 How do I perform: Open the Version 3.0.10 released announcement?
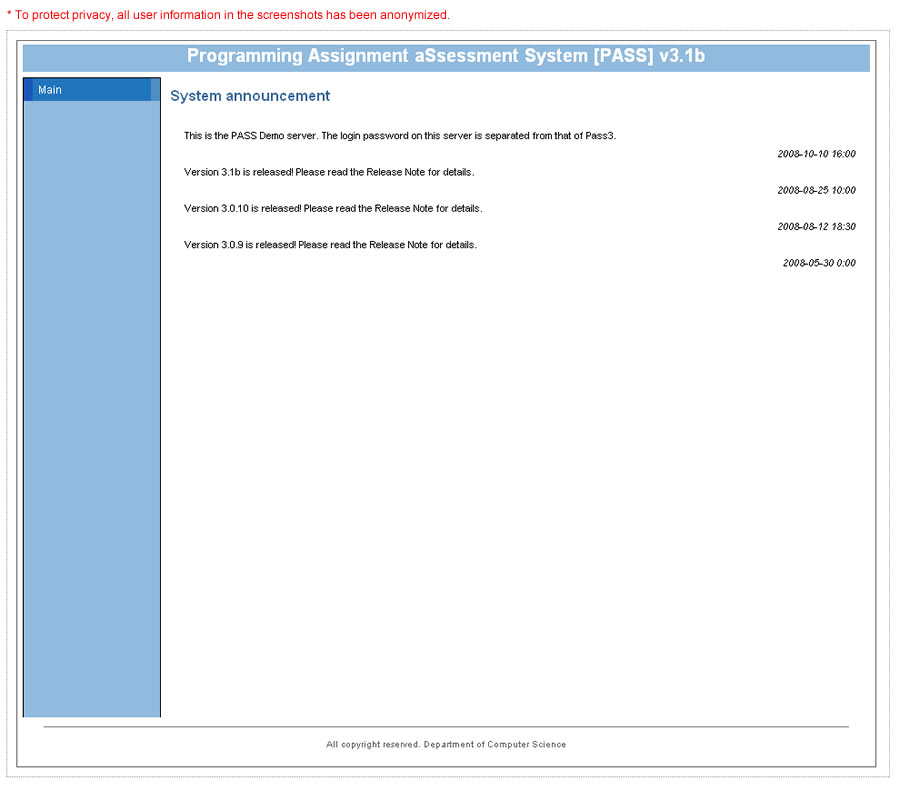(332, 208)
